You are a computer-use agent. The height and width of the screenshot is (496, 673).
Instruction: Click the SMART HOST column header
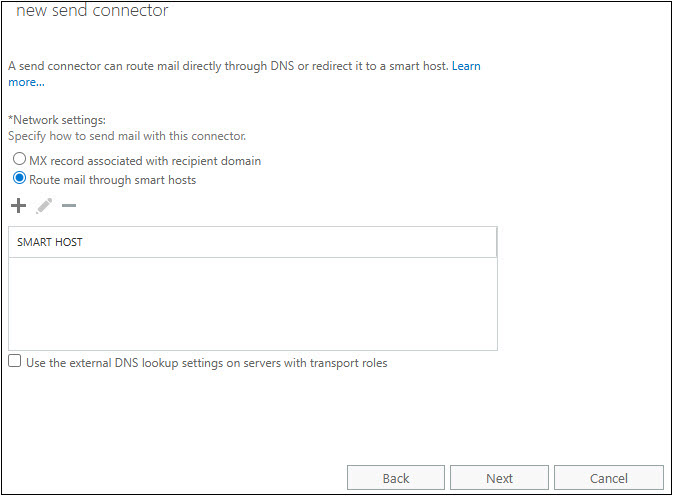[252, 242]
